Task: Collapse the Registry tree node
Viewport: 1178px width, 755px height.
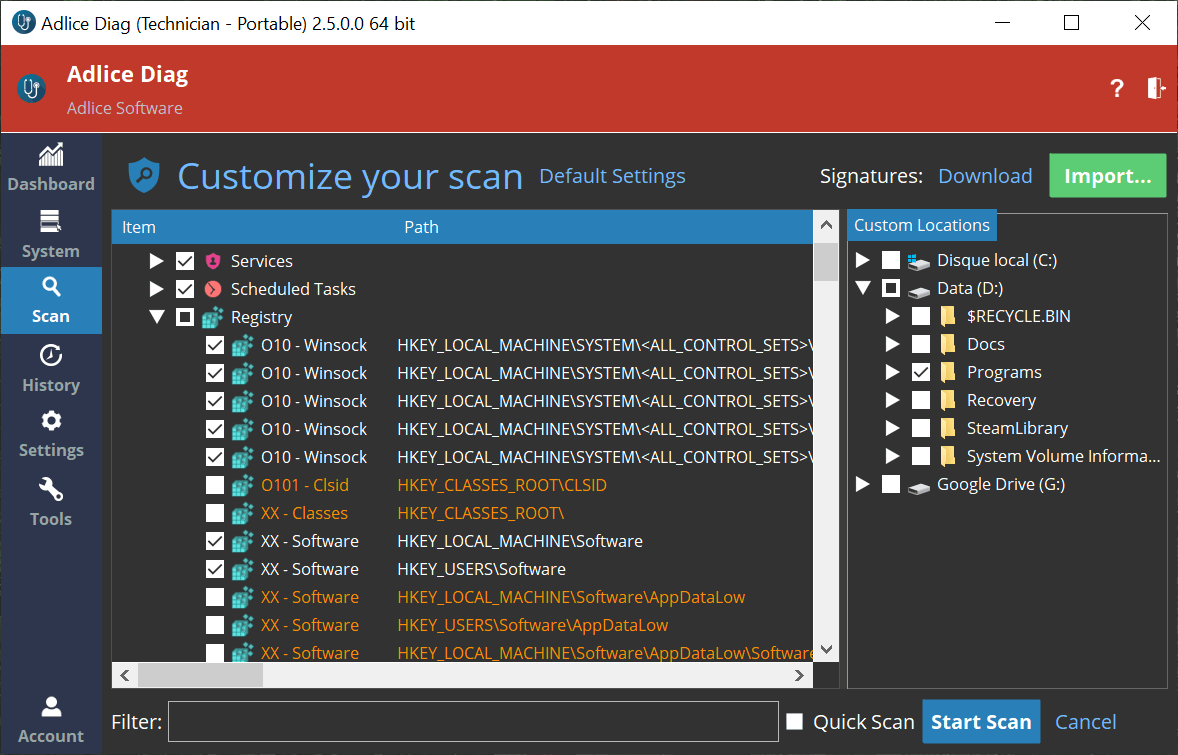Action: click(156, 317)
